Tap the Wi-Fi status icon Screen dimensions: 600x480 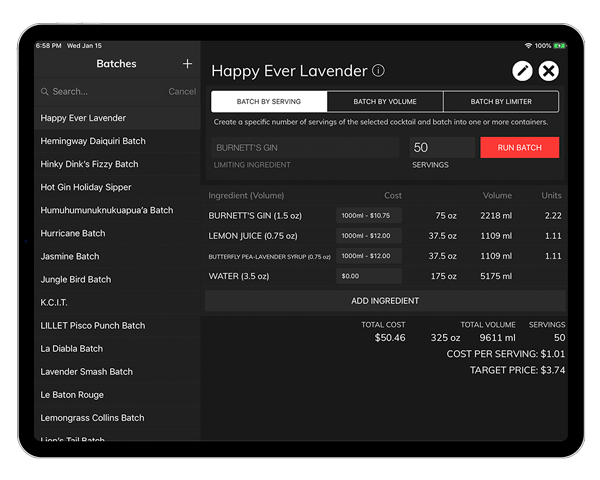pyautogui.click(x=527, y=46)
